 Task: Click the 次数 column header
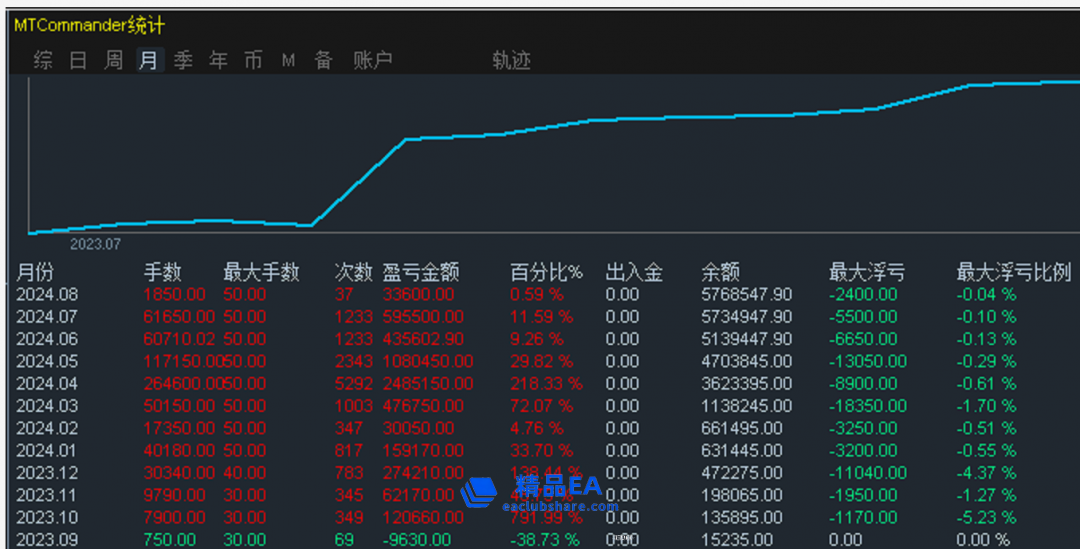point(353,273)
